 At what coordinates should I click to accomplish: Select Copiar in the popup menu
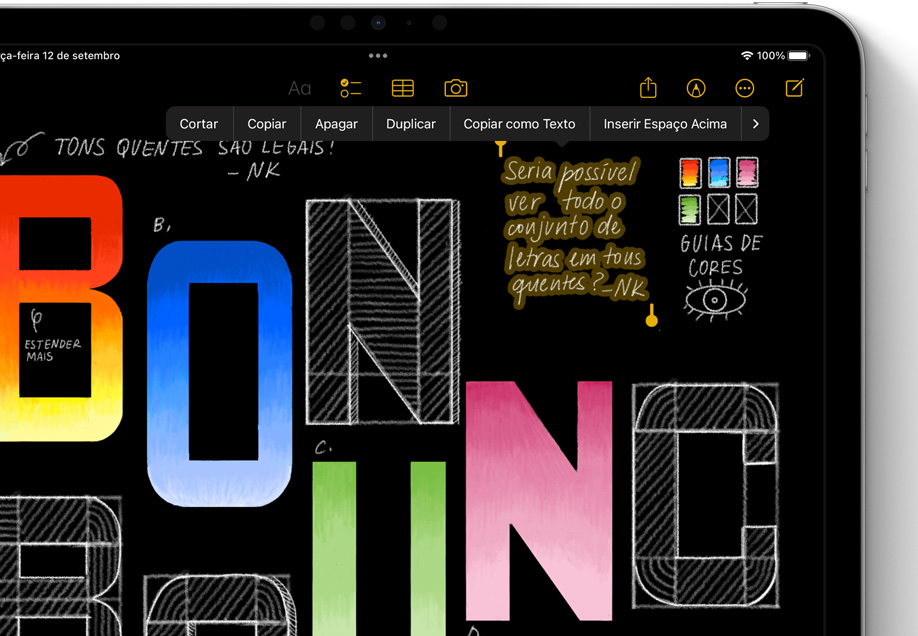click(266, 124)
